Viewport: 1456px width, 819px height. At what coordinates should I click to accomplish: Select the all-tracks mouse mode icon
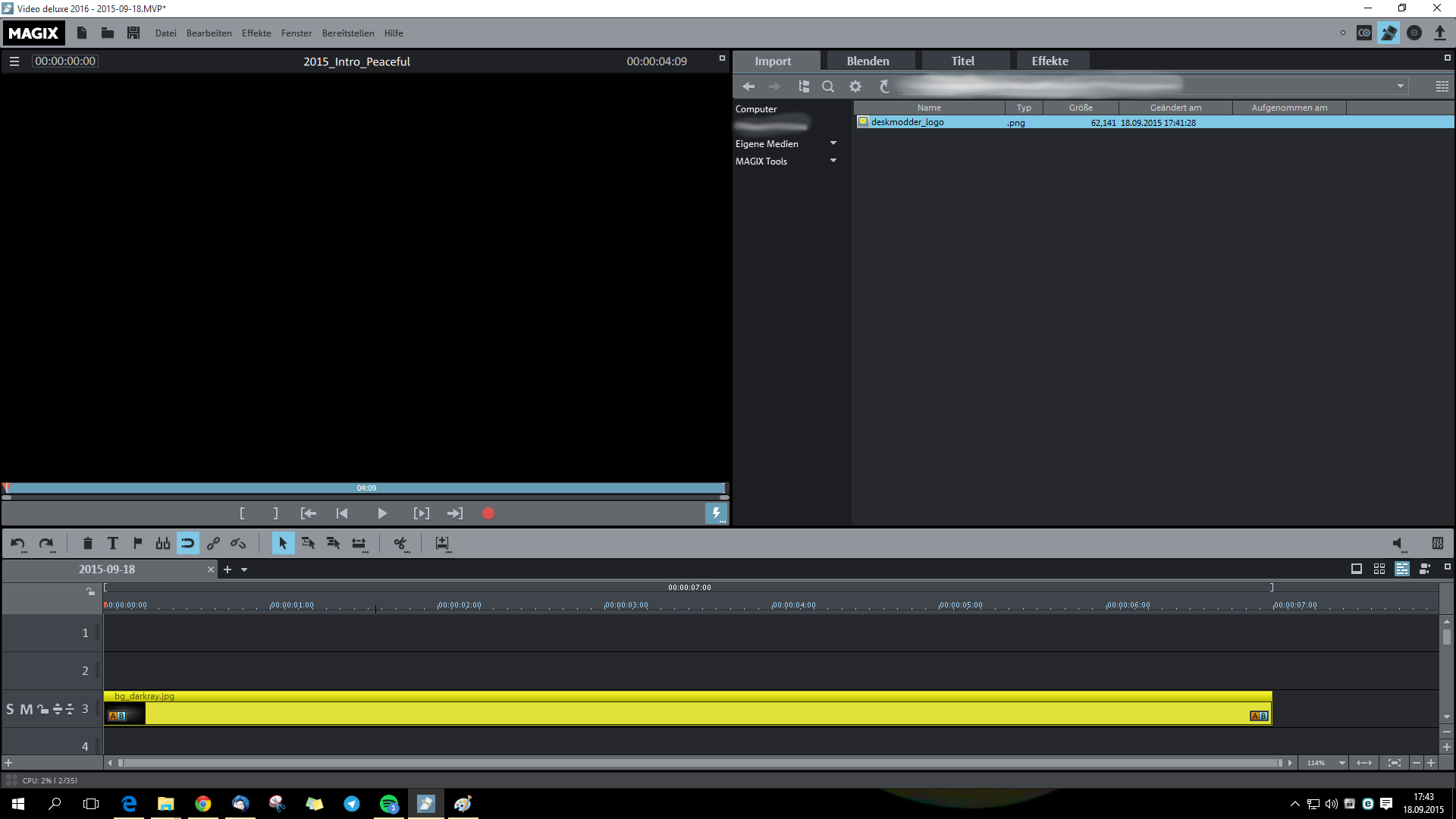(x=333, y=543)
